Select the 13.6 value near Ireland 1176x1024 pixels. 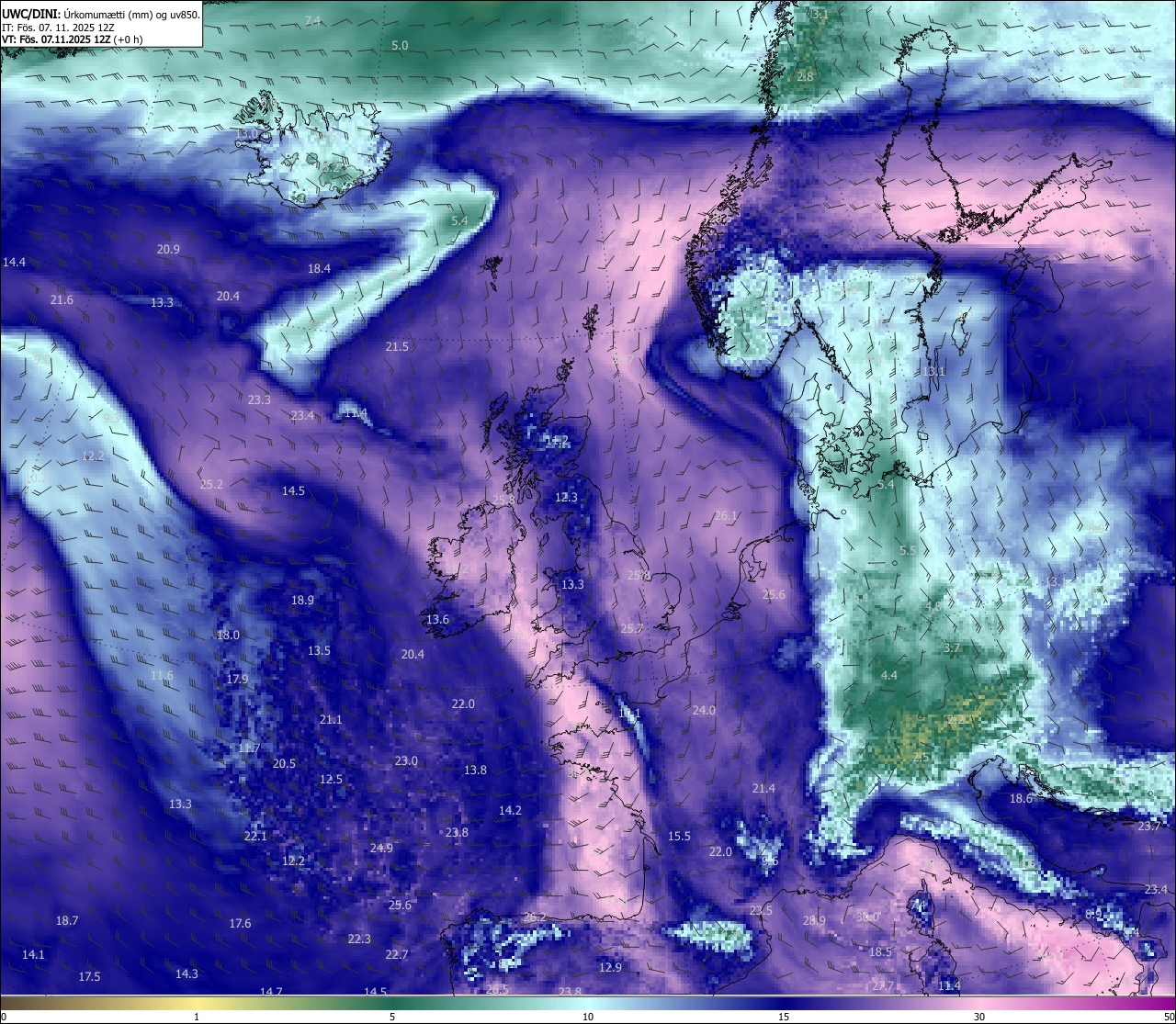click(437, 619)
